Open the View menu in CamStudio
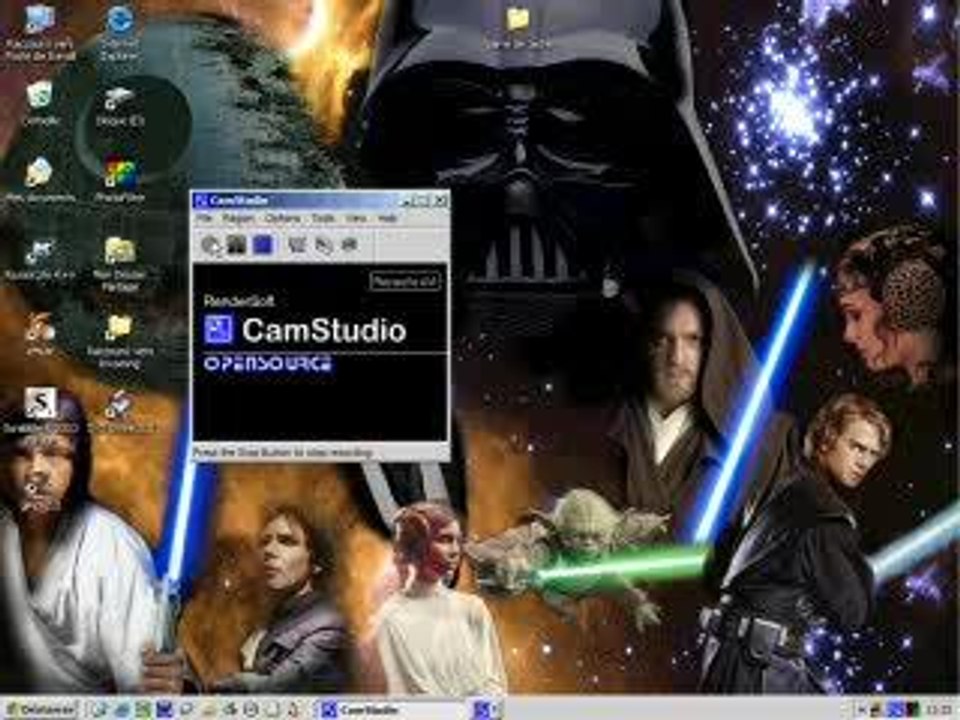960x720 pixels. click(356, 218)
